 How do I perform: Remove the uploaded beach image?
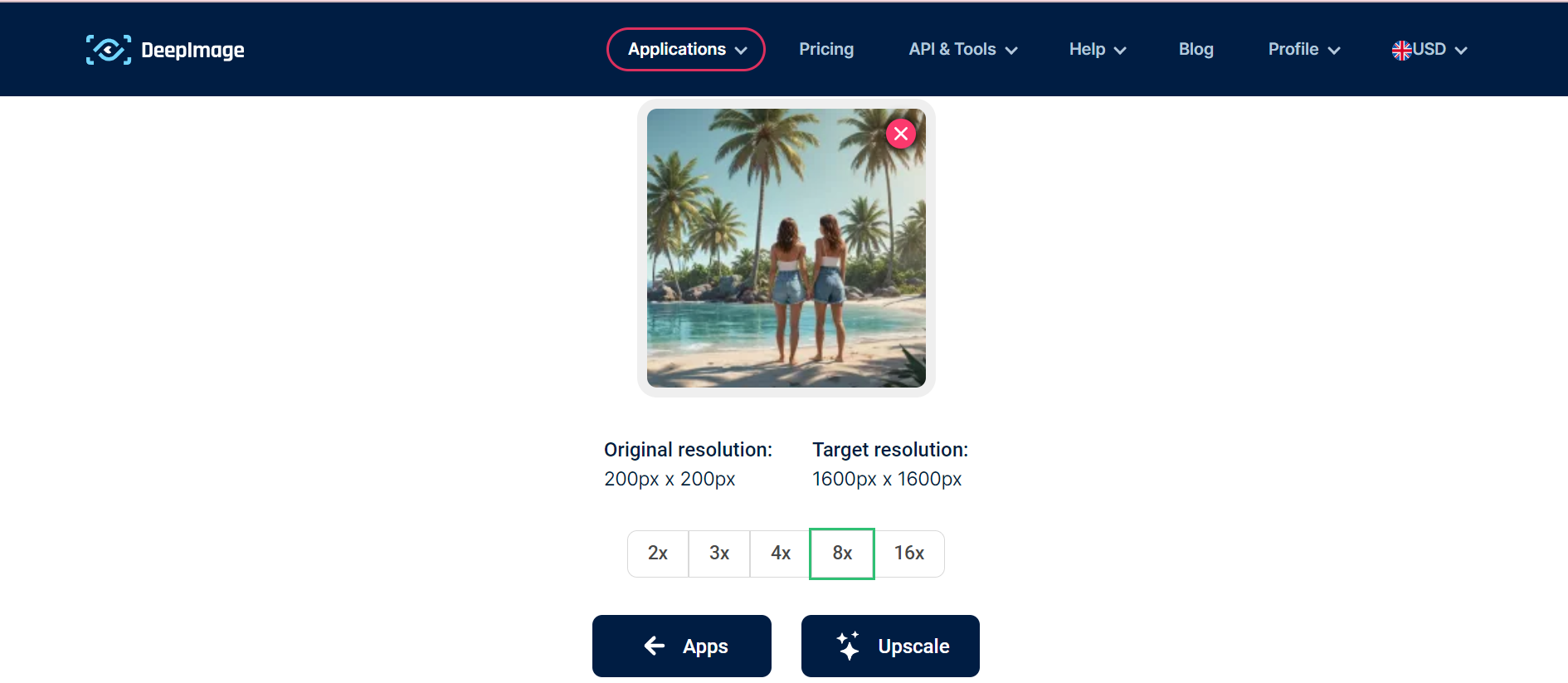(901, 133)
